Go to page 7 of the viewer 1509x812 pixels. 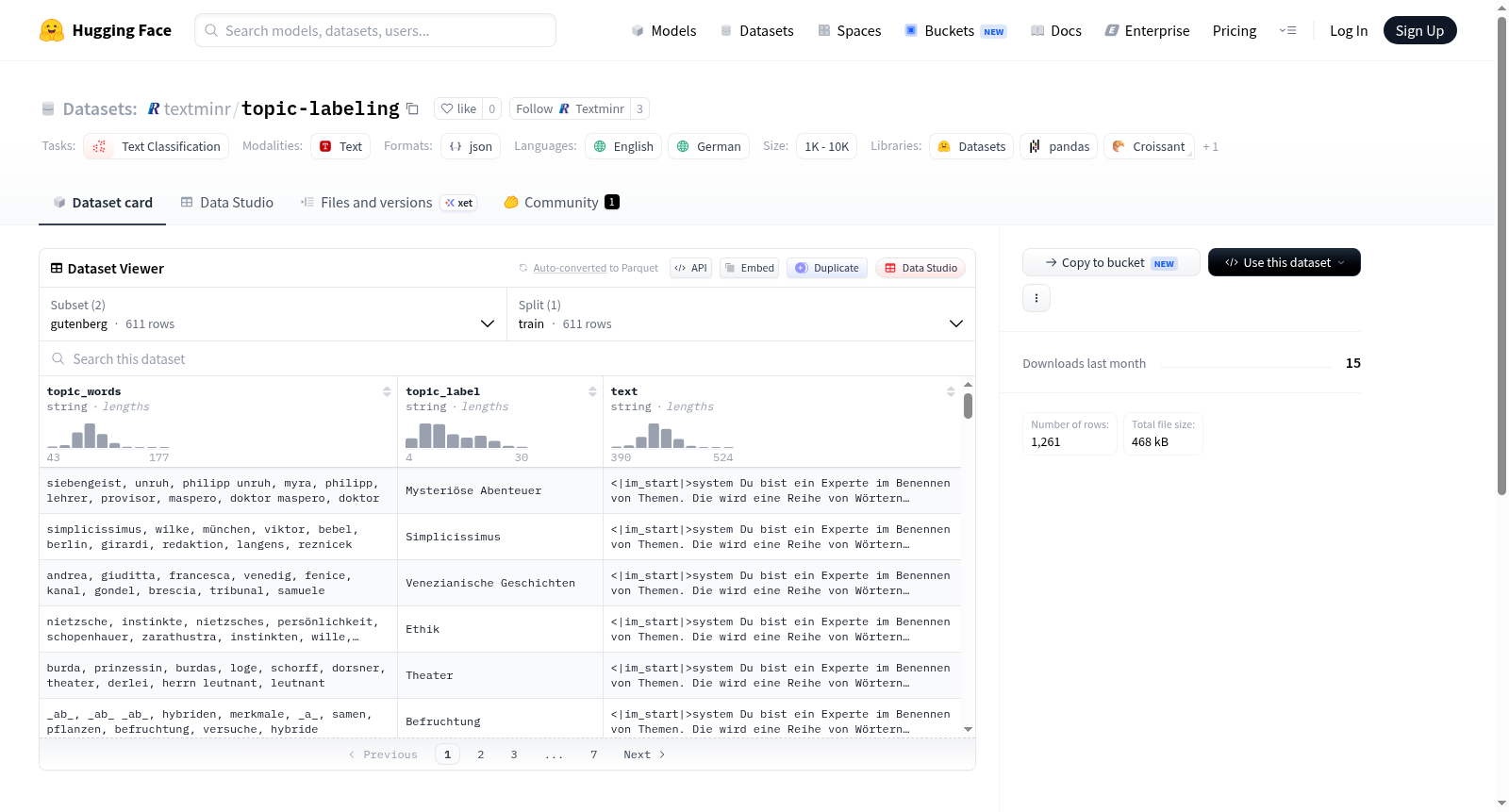coord(594,754)
